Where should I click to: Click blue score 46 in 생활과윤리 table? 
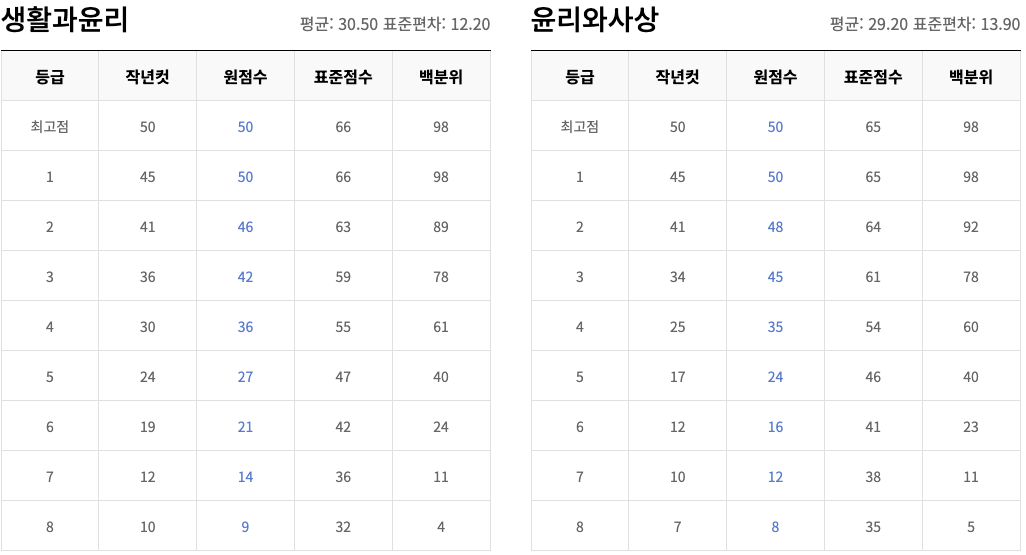click(x=245, y=227)
